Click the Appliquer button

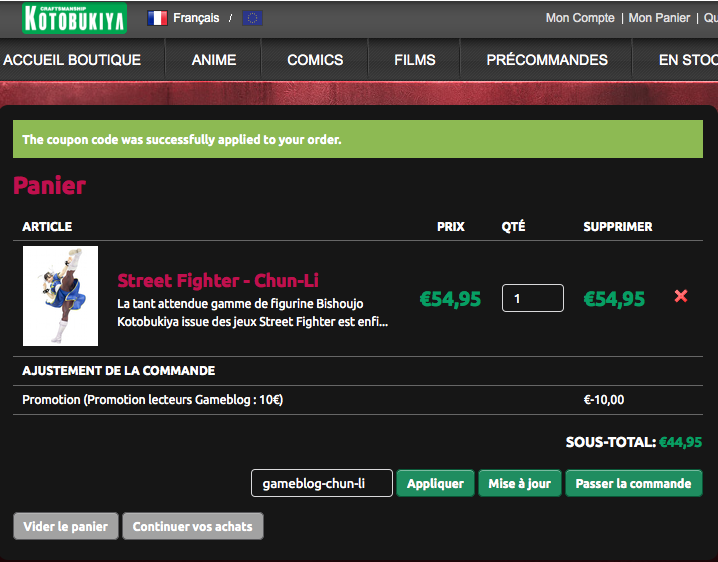pos(435,483)
